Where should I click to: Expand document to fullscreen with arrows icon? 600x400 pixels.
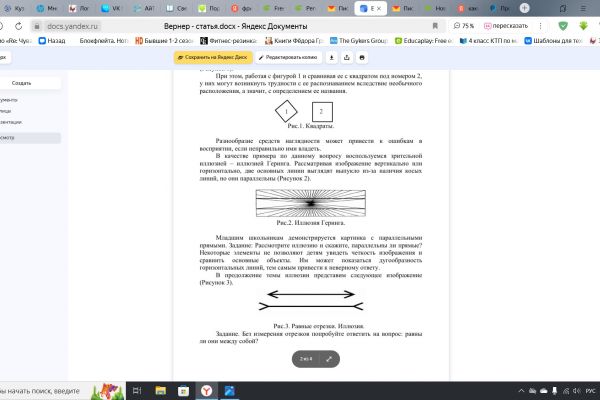329,359
